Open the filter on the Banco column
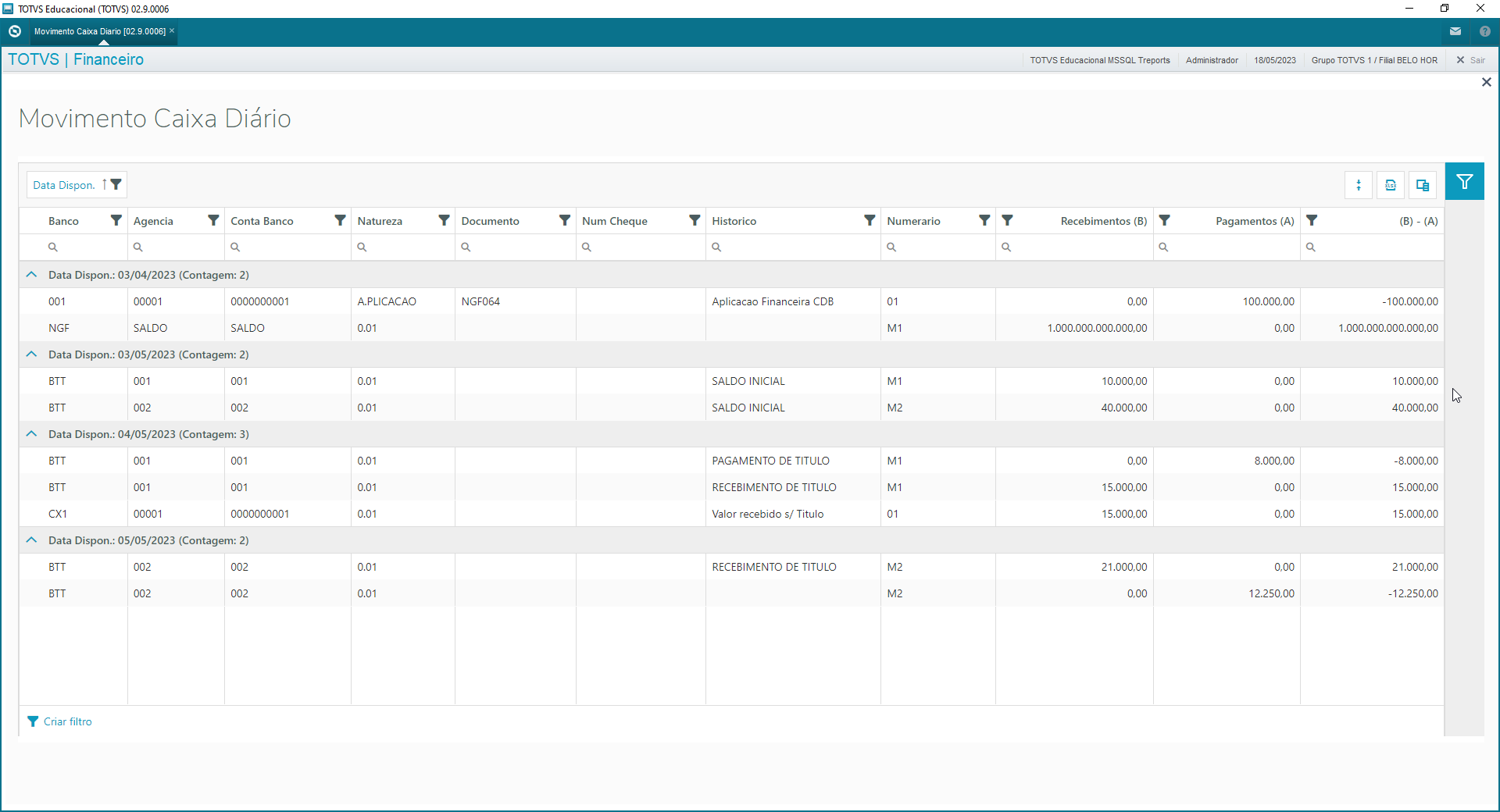Viewport: 1500px width, 812px height. (116, 220)
